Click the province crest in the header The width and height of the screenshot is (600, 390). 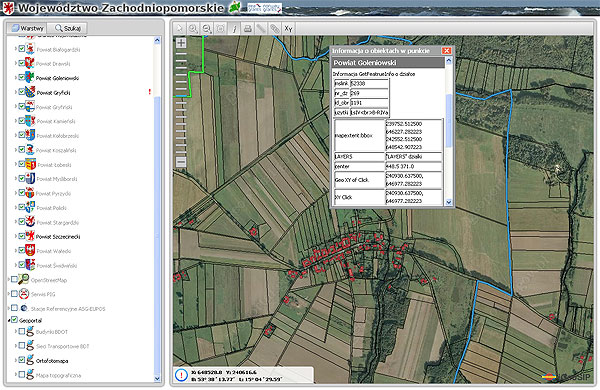click(x=8, y=8)
